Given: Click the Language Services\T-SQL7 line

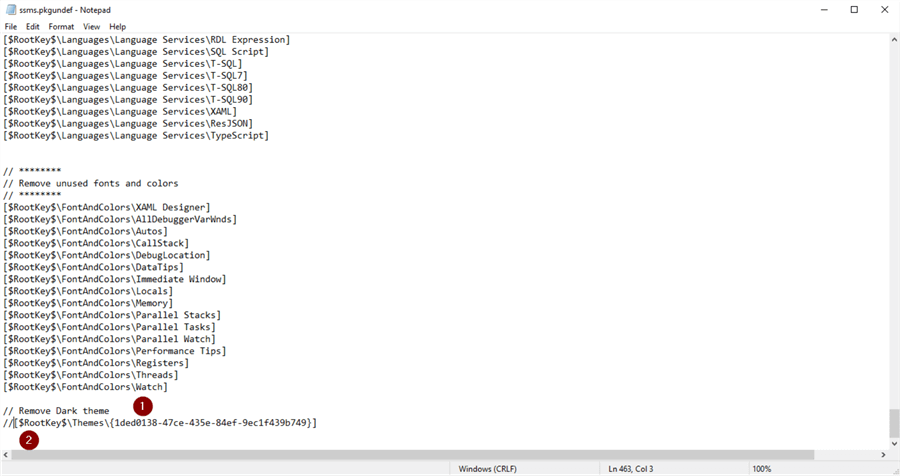Looking at the screenshot, I should (x=125, y=76).
